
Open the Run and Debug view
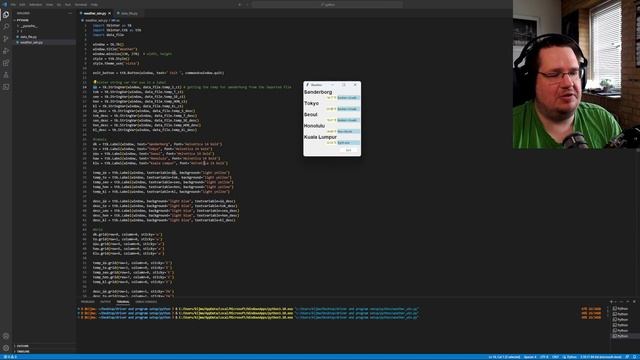pyautogui.click(x=6, y=51)
